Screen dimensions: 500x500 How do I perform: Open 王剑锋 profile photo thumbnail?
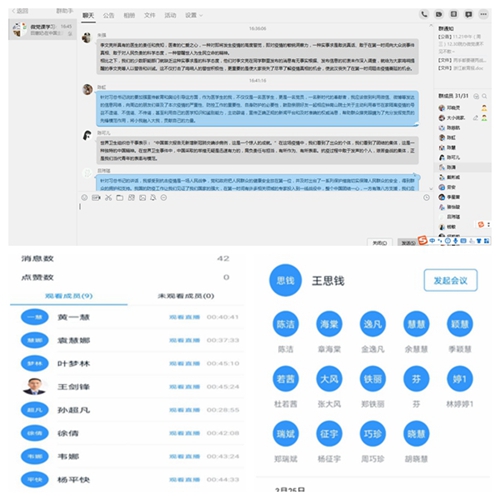(x=34, y=387)
